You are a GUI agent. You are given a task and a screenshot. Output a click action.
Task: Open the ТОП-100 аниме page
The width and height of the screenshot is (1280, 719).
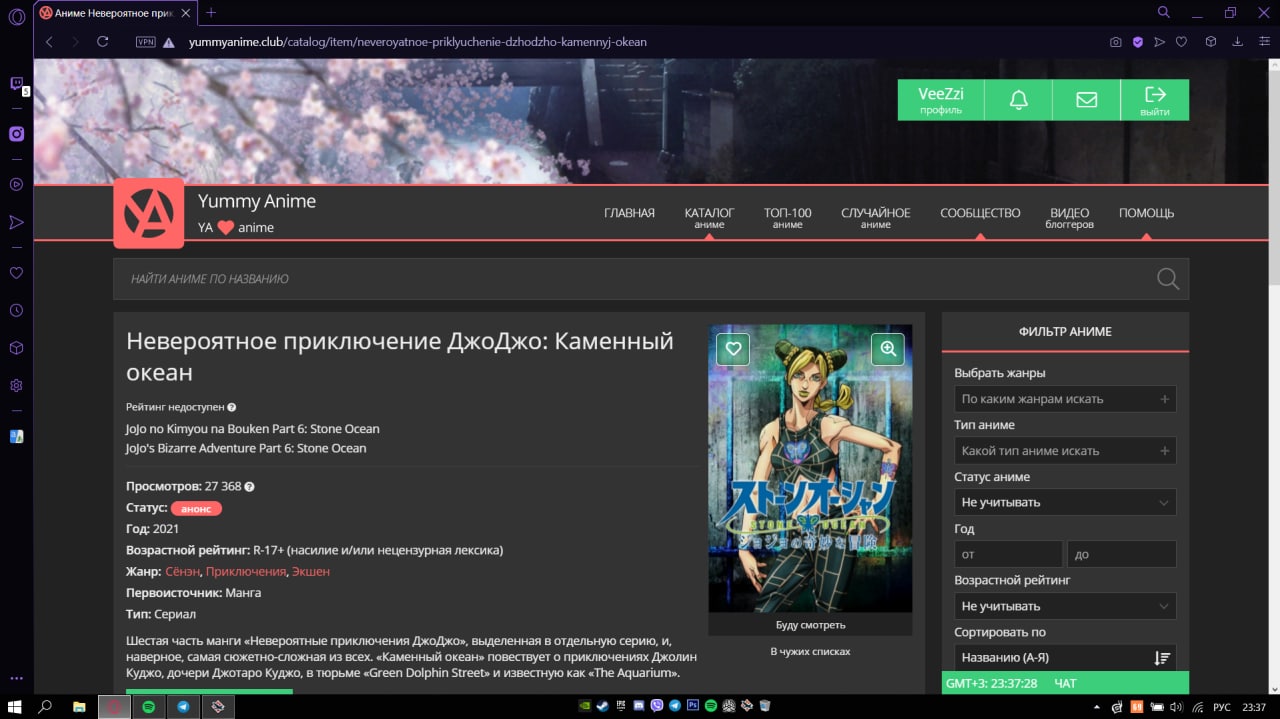point(788,217)
